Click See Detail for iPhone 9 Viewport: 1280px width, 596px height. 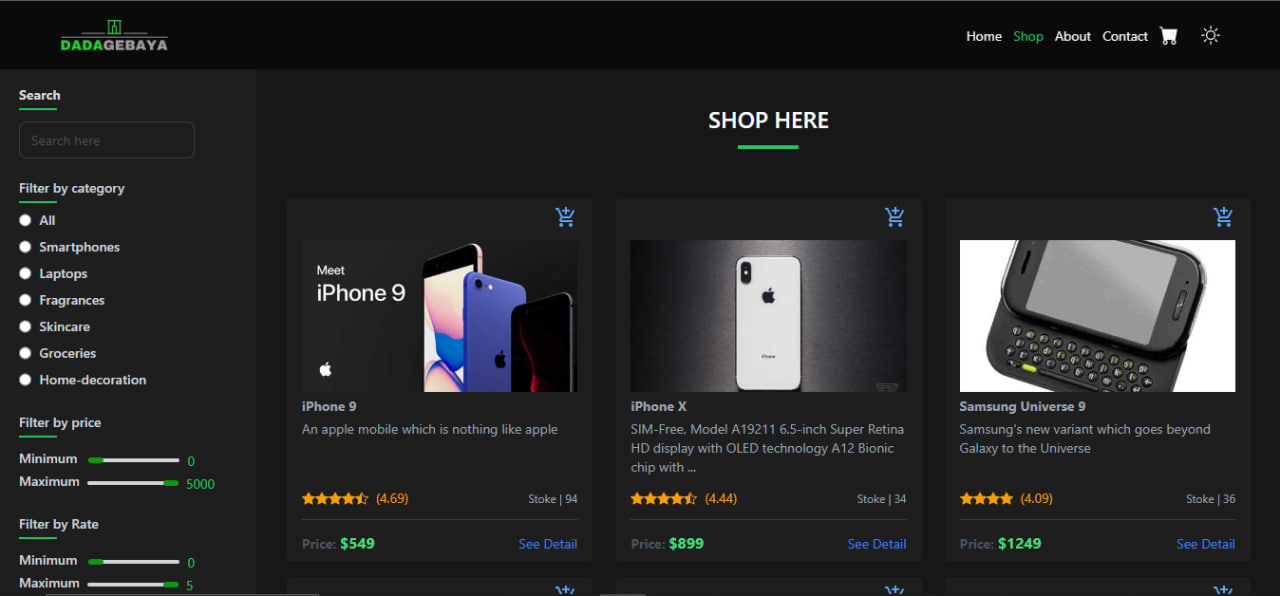pyautogui.click(x=548, y=544)
